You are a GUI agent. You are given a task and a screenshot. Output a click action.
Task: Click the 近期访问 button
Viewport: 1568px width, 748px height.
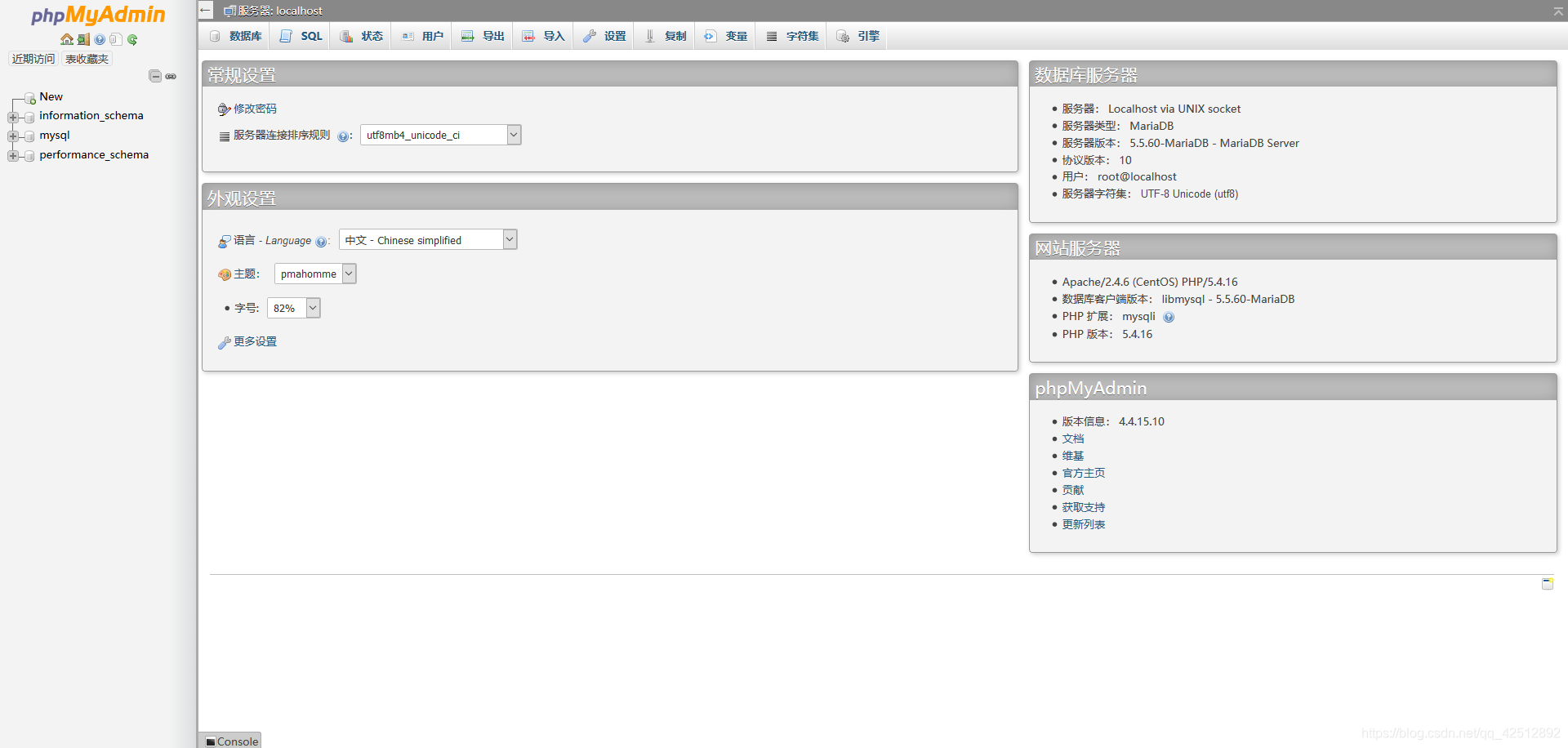[33, 59]
